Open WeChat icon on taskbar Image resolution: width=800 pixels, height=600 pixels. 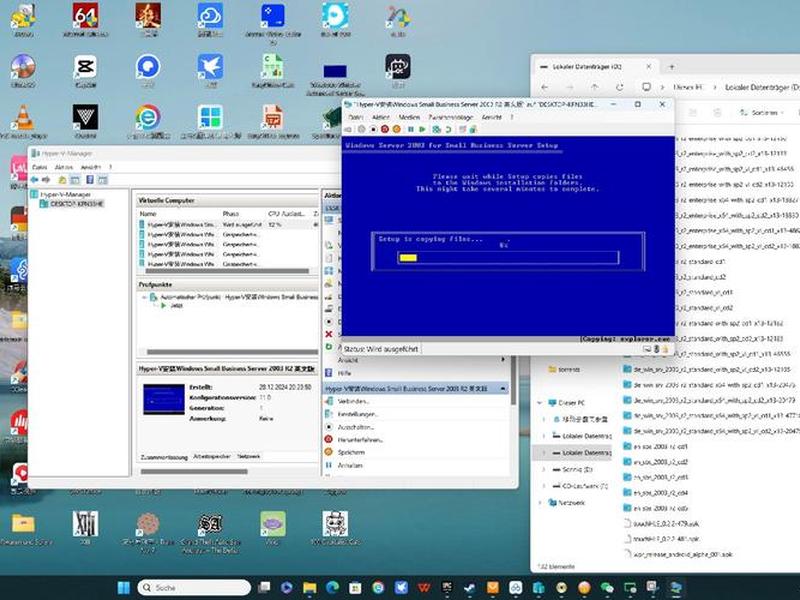point(607,588)
